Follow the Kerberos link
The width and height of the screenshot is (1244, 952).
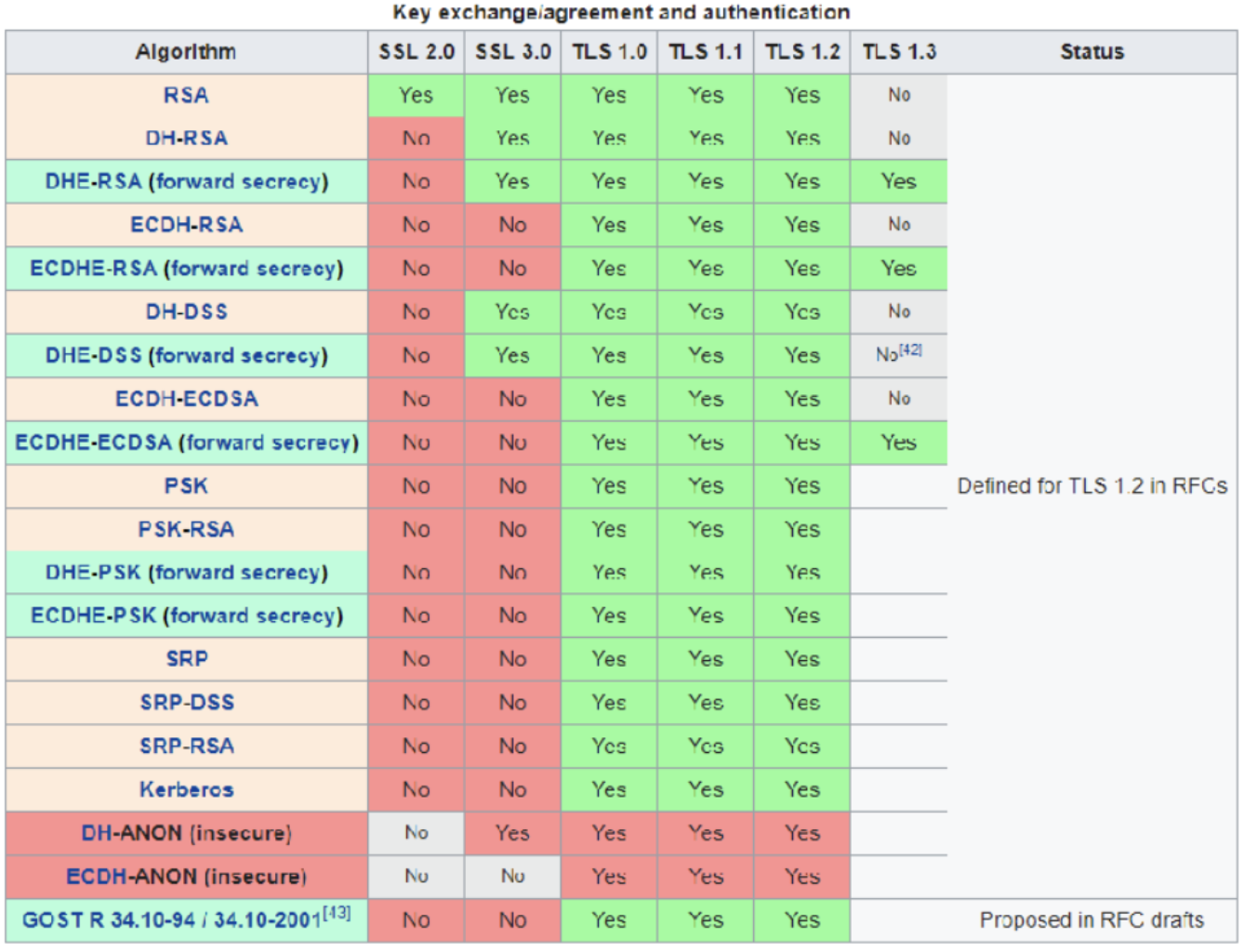(186, 790)
